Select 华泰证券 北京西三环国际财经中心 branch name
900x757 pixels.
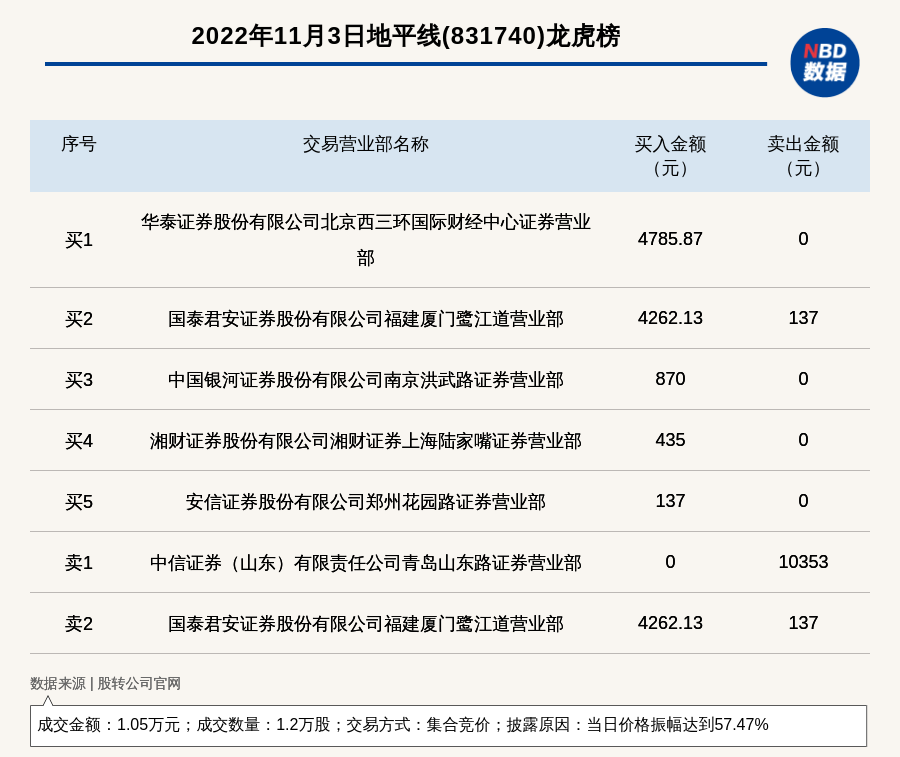[x=366, y=240]
